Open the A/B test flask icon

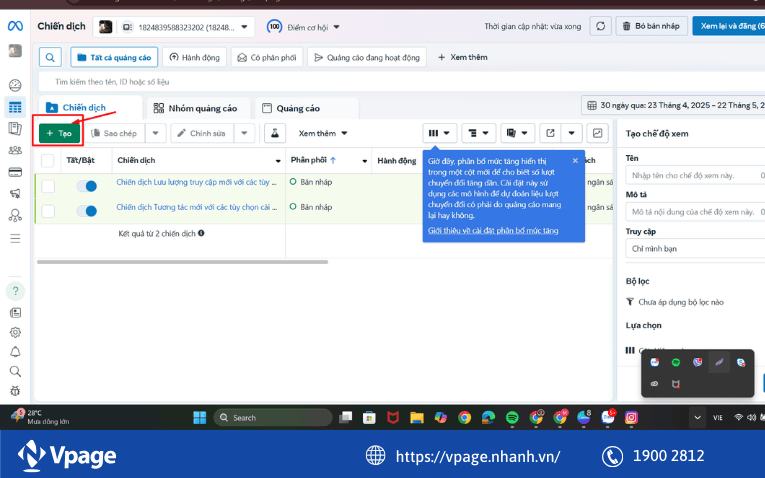(274, 133)
